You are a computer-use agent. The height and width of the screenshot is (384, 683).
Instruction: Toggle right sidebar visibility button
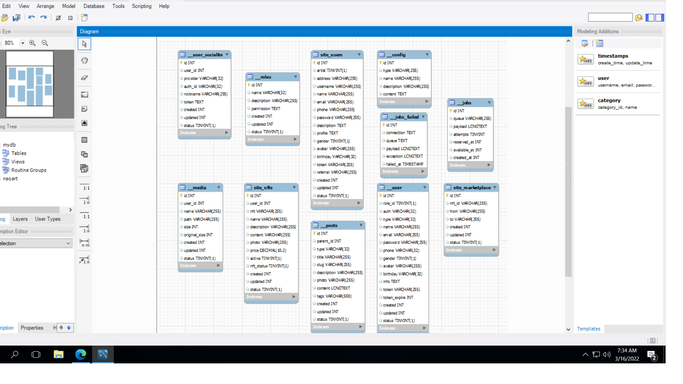pyautogui.click(x=660, y=17)
